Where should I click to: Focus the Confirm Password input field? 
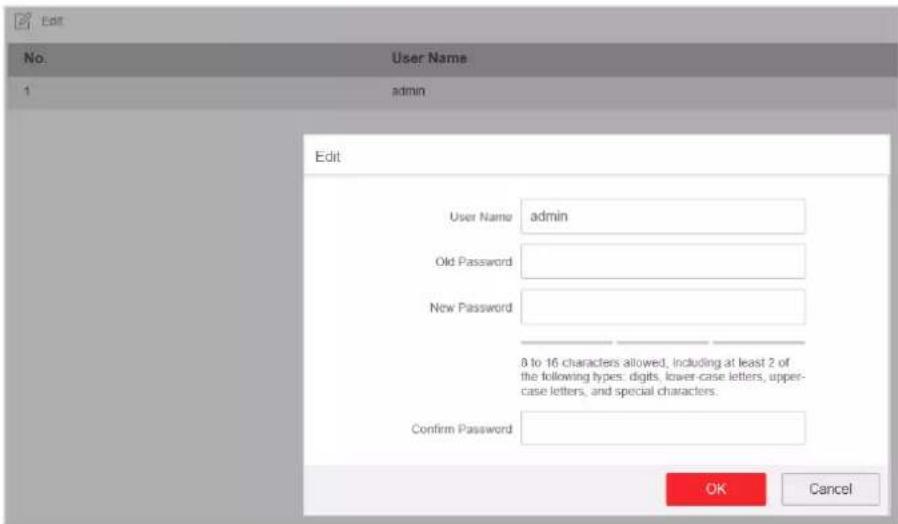[x=663, y=428]
